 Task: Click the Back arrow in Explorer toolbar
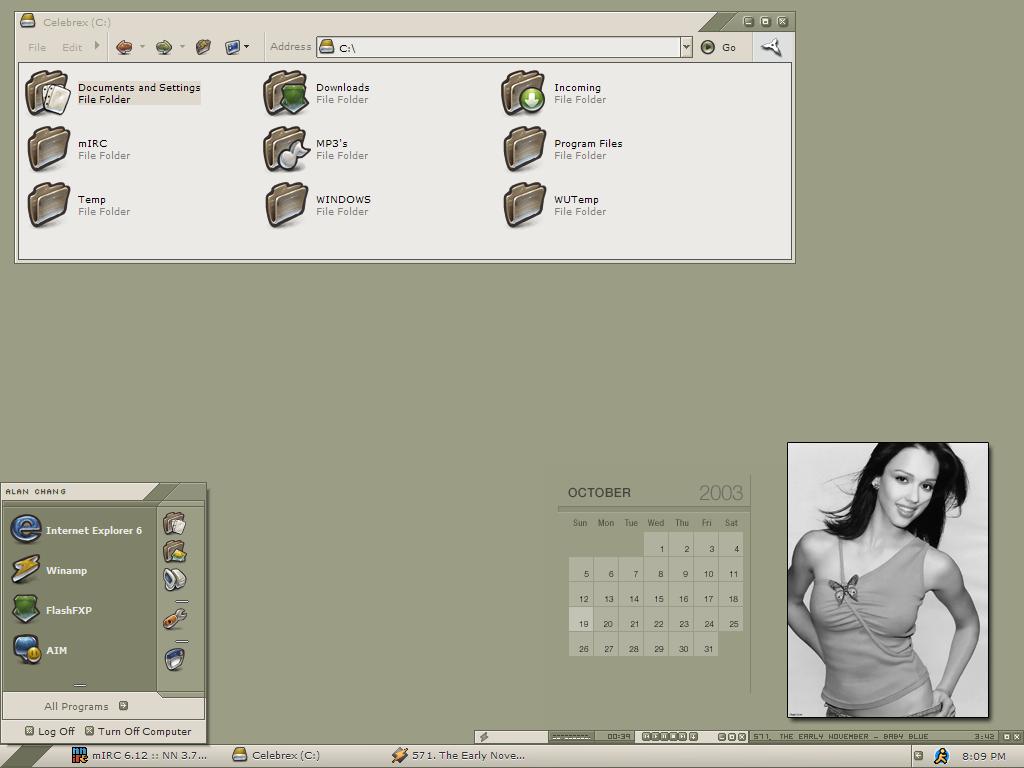pyautogui.click(x=124, y=47)
